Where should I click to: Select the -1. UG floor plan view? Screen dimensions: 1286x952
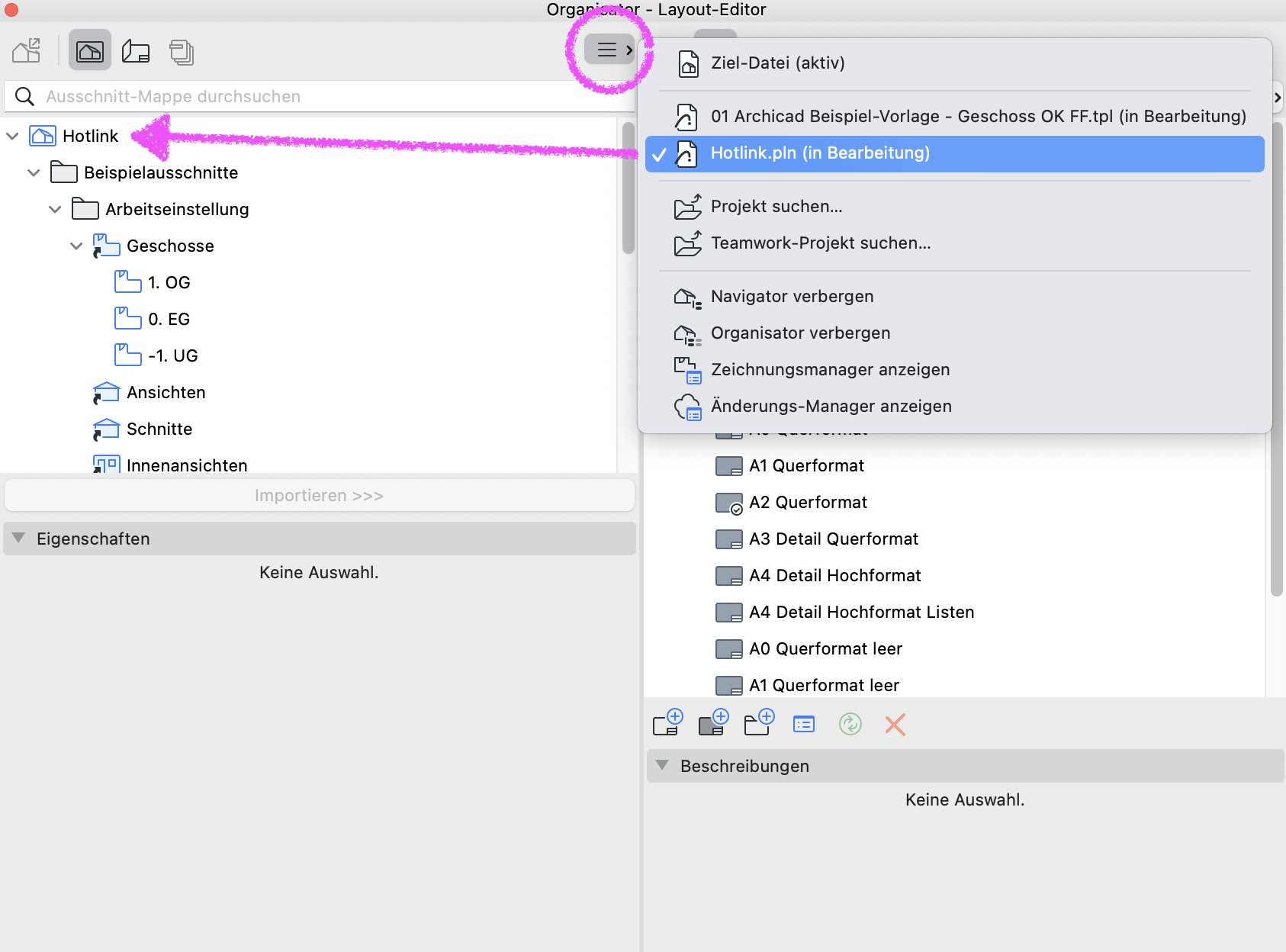pyautogui.click(x=156, y=355)
